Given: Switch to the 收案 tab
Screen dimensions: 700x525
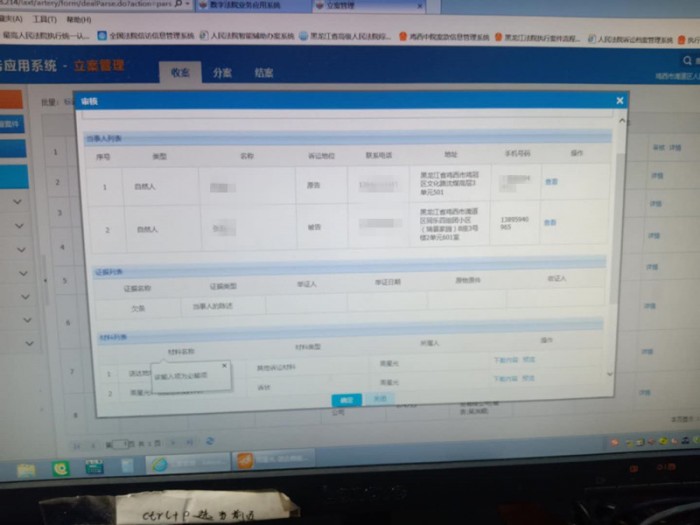Looking at the screenshot, I should click(180, 72).
